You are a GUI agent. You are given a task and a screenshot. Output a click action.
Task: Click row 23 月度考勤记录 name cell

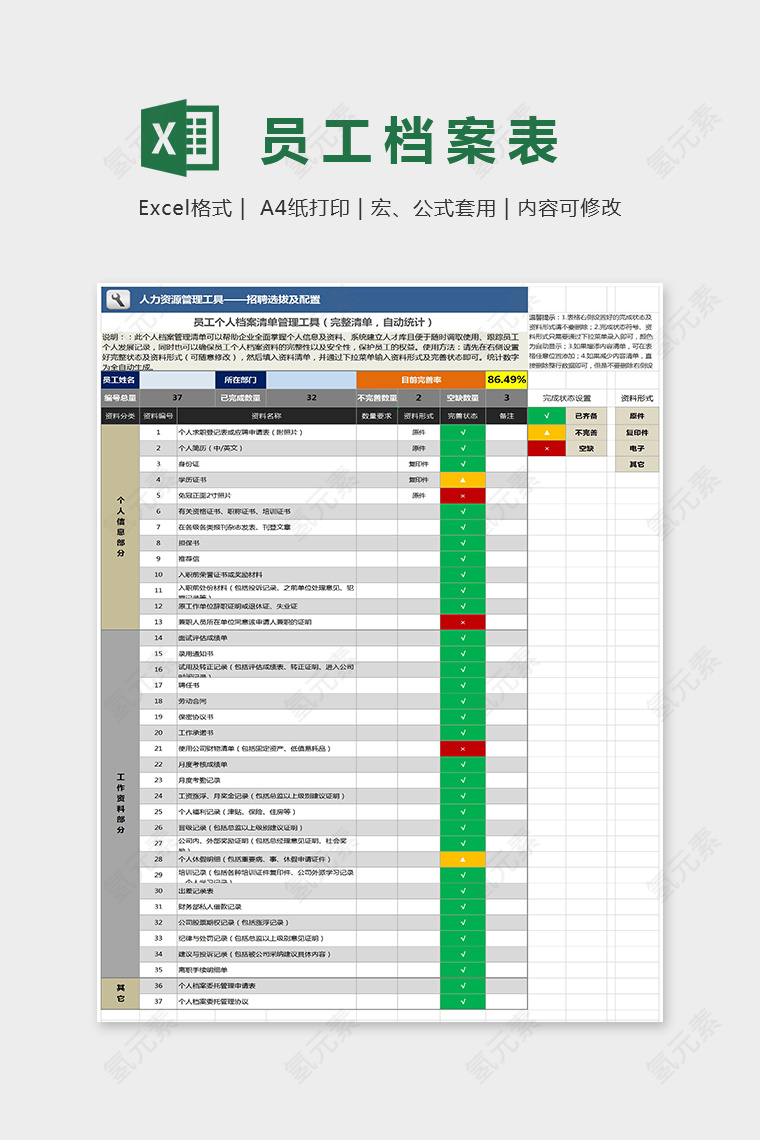(266, 780)
